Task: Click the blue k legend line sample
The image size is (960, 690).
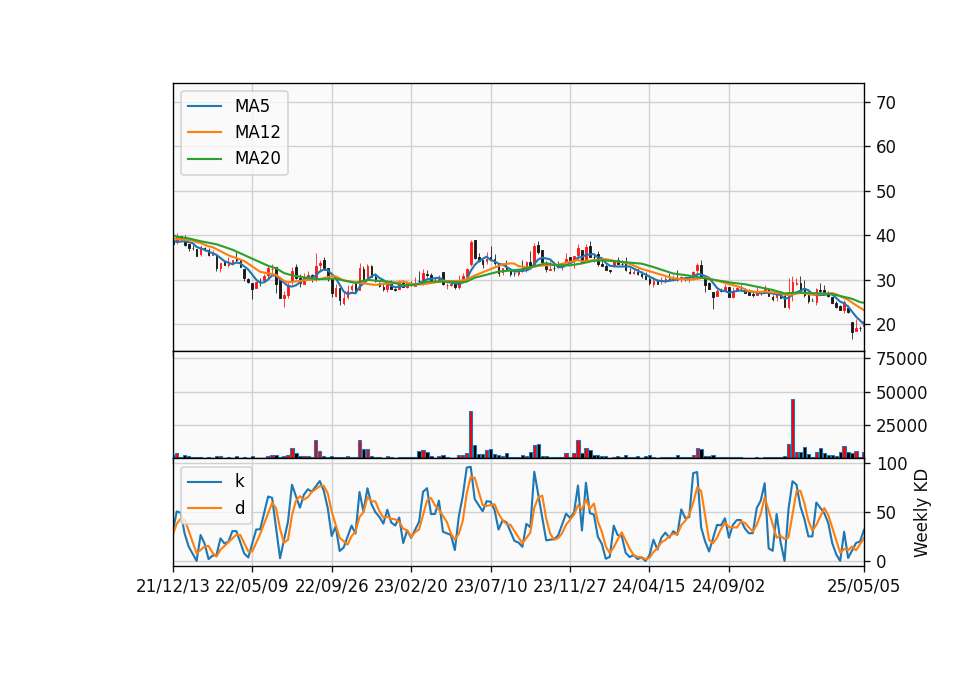Action: tap(204, 482)
